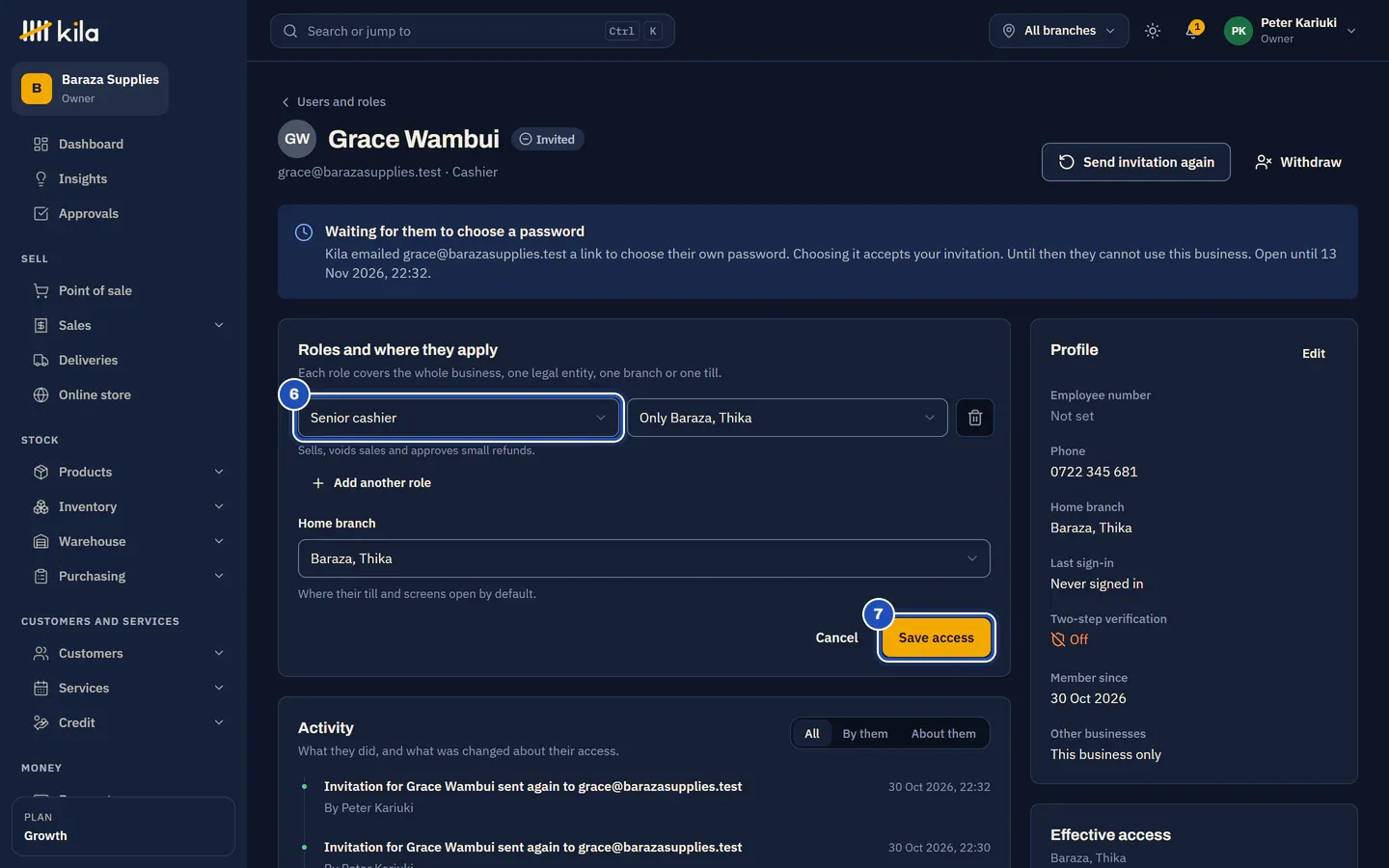Click the Insights lightbulb icon

(x=41, y=178)
